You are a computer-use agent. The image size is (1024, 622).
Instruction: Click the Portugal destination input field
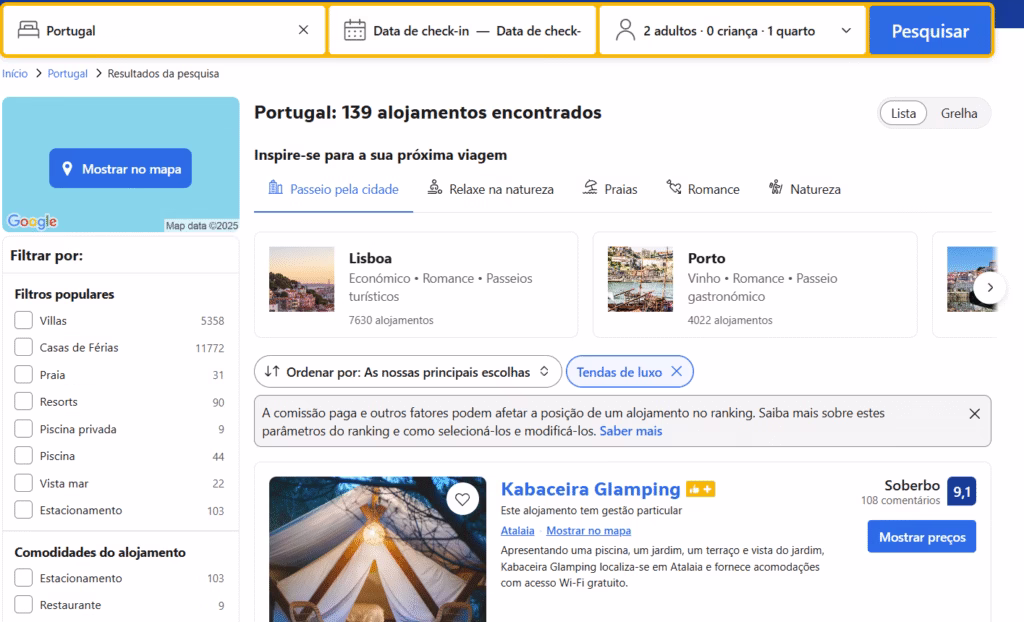pos(164,31)
